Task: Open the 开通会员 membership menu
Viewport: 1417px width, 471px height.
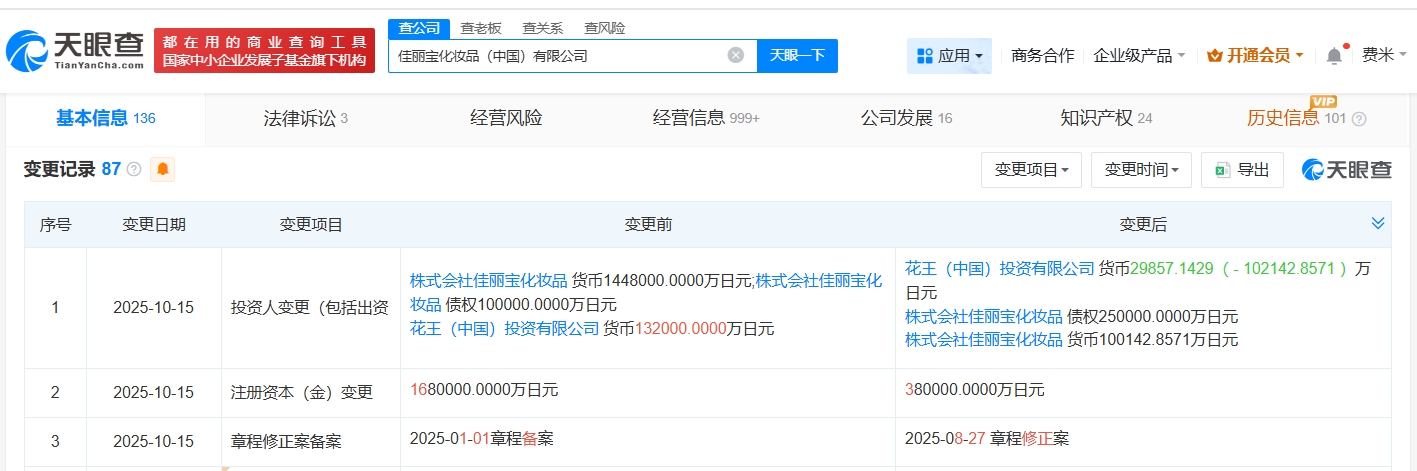Action: (1255, 56)
